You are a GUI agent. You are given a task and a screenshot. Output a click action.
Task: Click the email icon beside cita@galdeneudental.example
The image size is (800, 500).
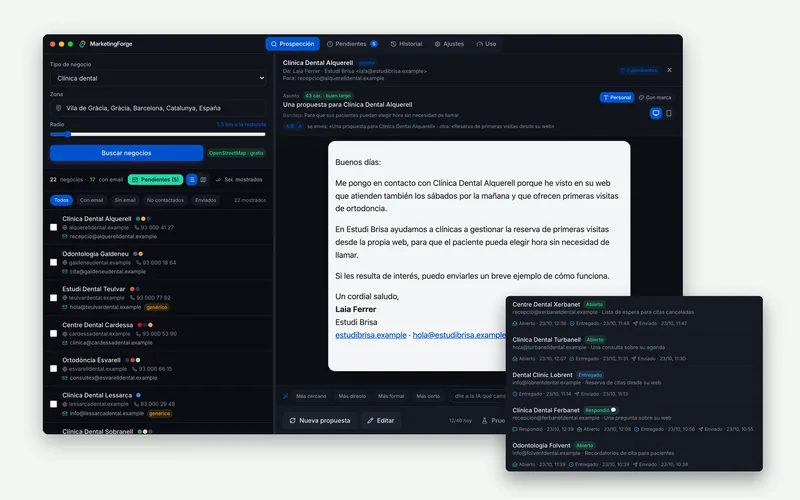pyautogui.click(x=65, y=272)
